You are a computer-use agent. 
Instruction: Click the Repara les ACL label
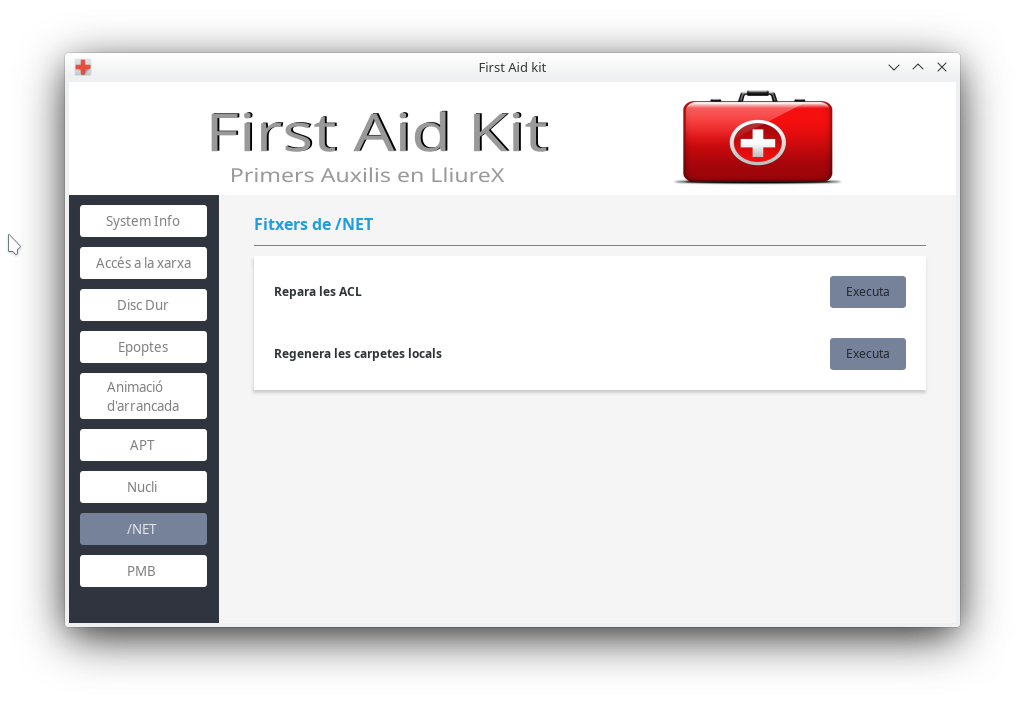pos(318,292)
